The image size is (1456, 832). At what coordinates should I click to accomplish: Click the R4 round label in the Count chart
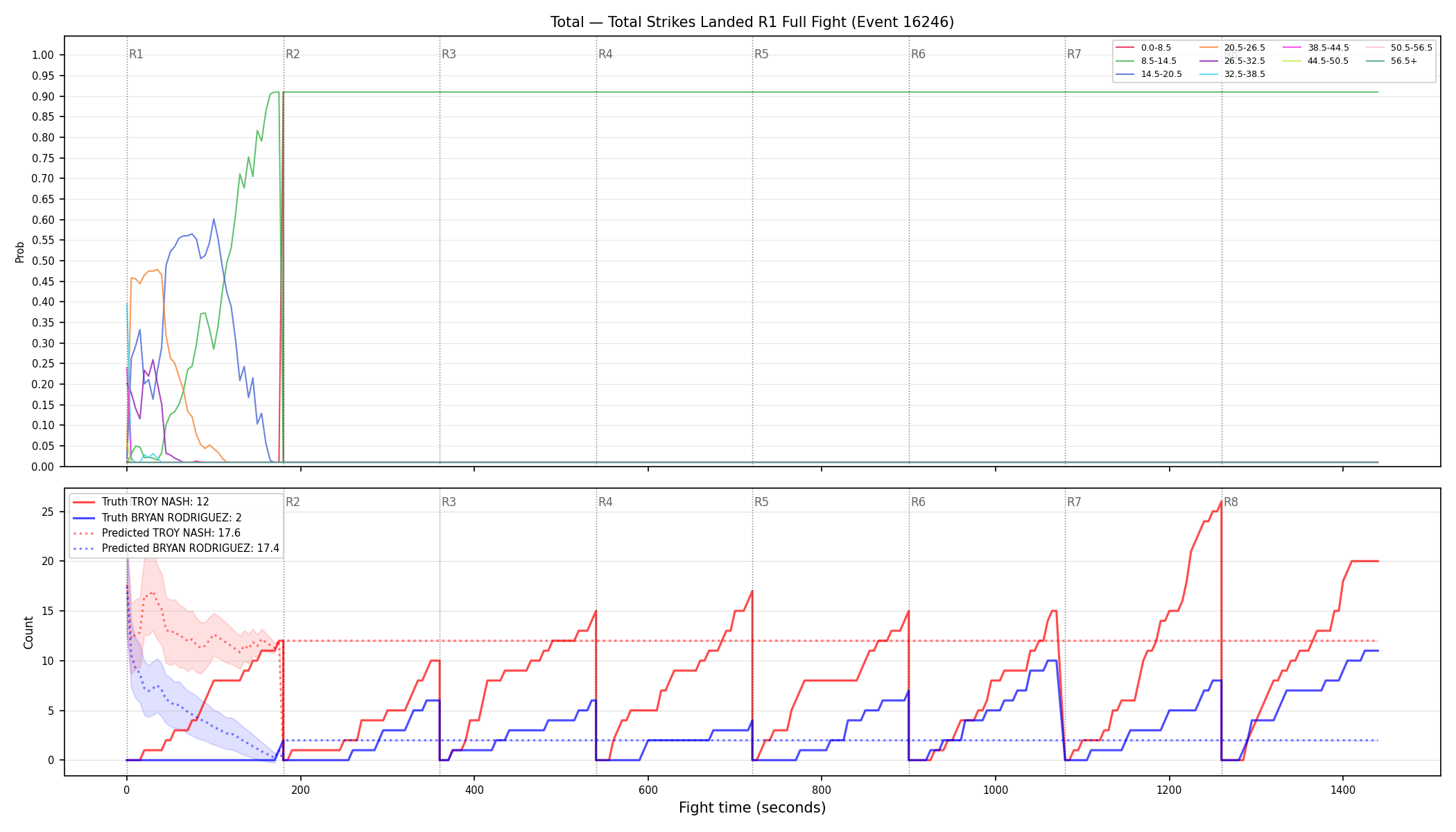point(605,502)
